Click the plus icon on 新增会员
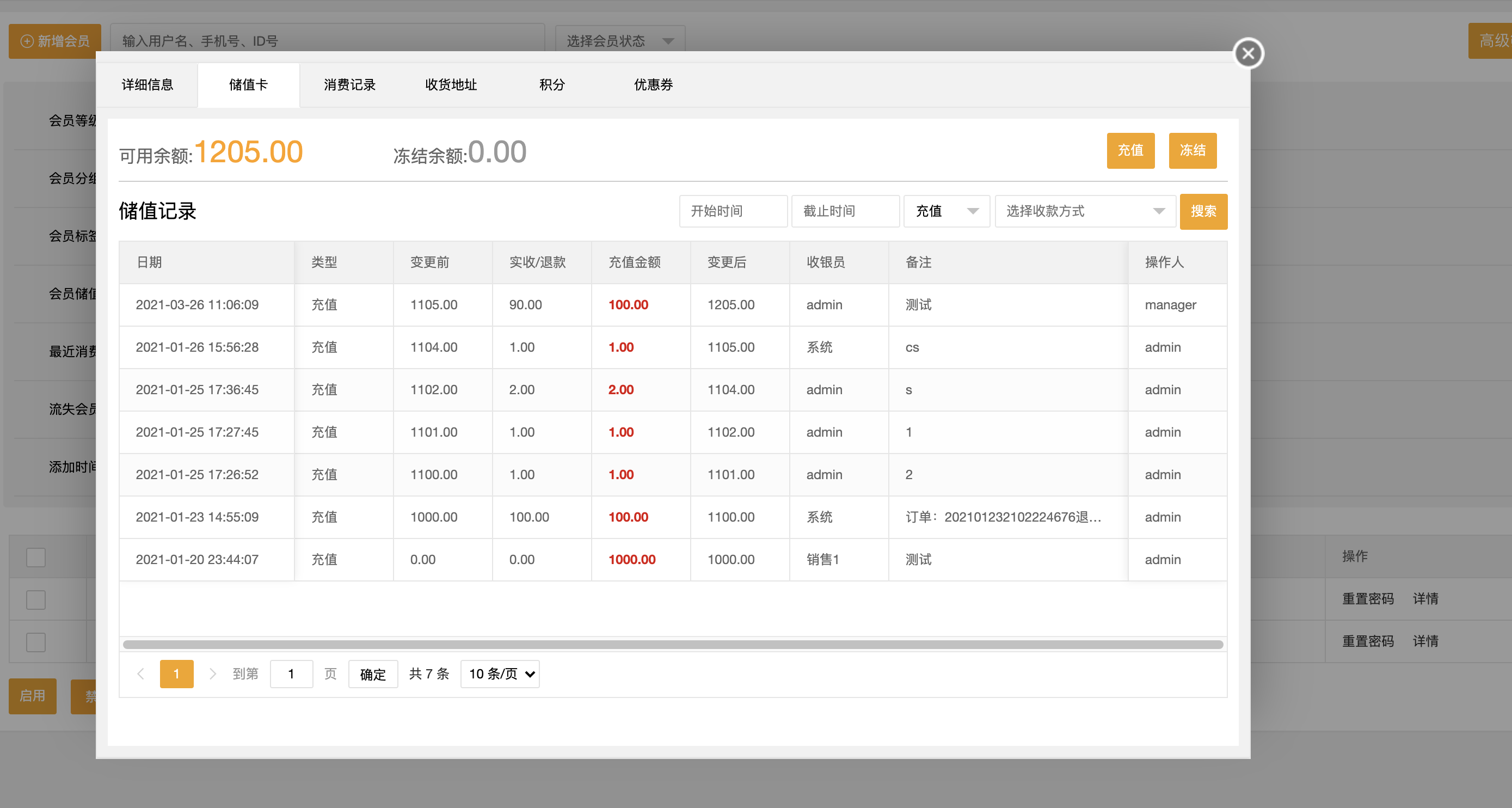The height and width of the screenshot is (808, 1512). click(27, 41)
